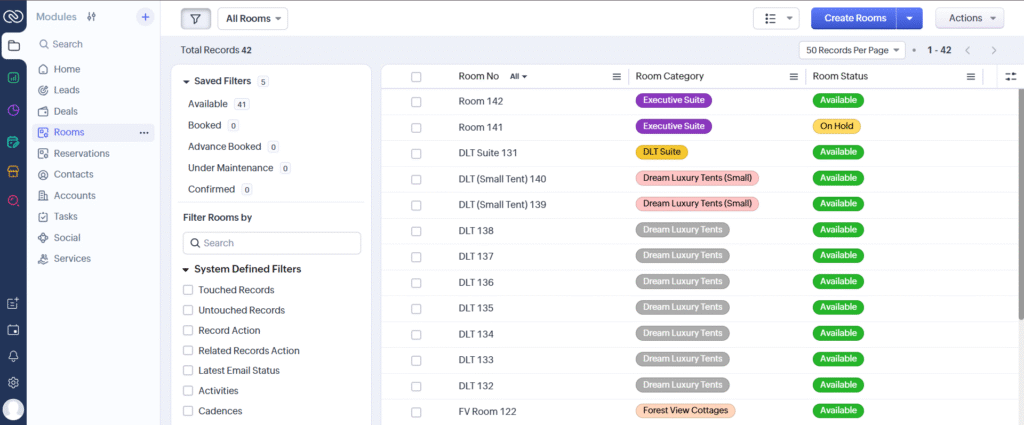Screen dimensions: 1024x425
Task: Go to next page arrow
Action: coord(993,50)
